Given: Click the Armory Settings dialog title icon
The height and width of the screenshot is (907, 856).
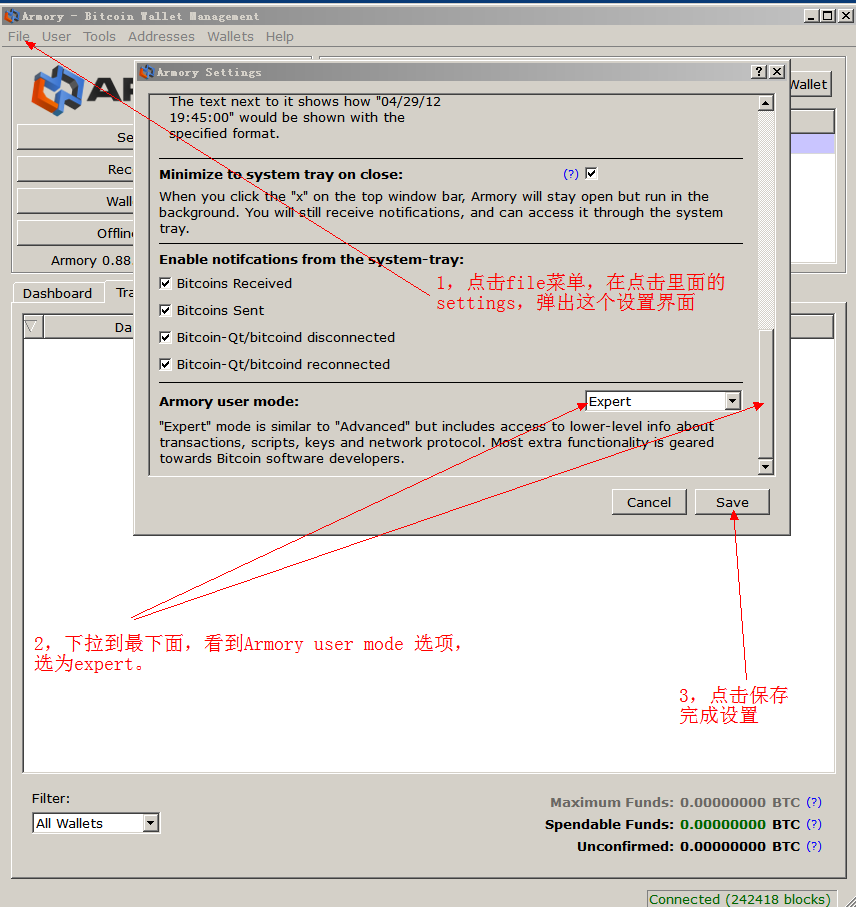Looking at the screenshot, I should [x=147, y=72].
